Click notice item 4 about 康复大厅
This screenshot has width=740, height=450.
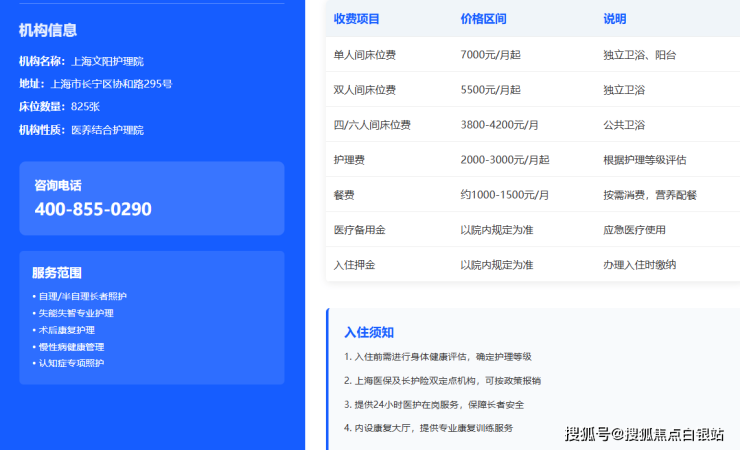pos(428,428)
